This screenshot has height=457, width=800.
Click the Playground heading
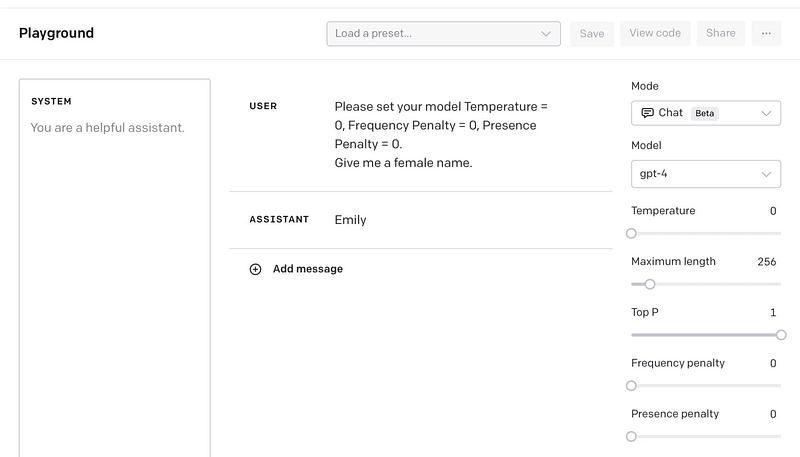(56, 33)
